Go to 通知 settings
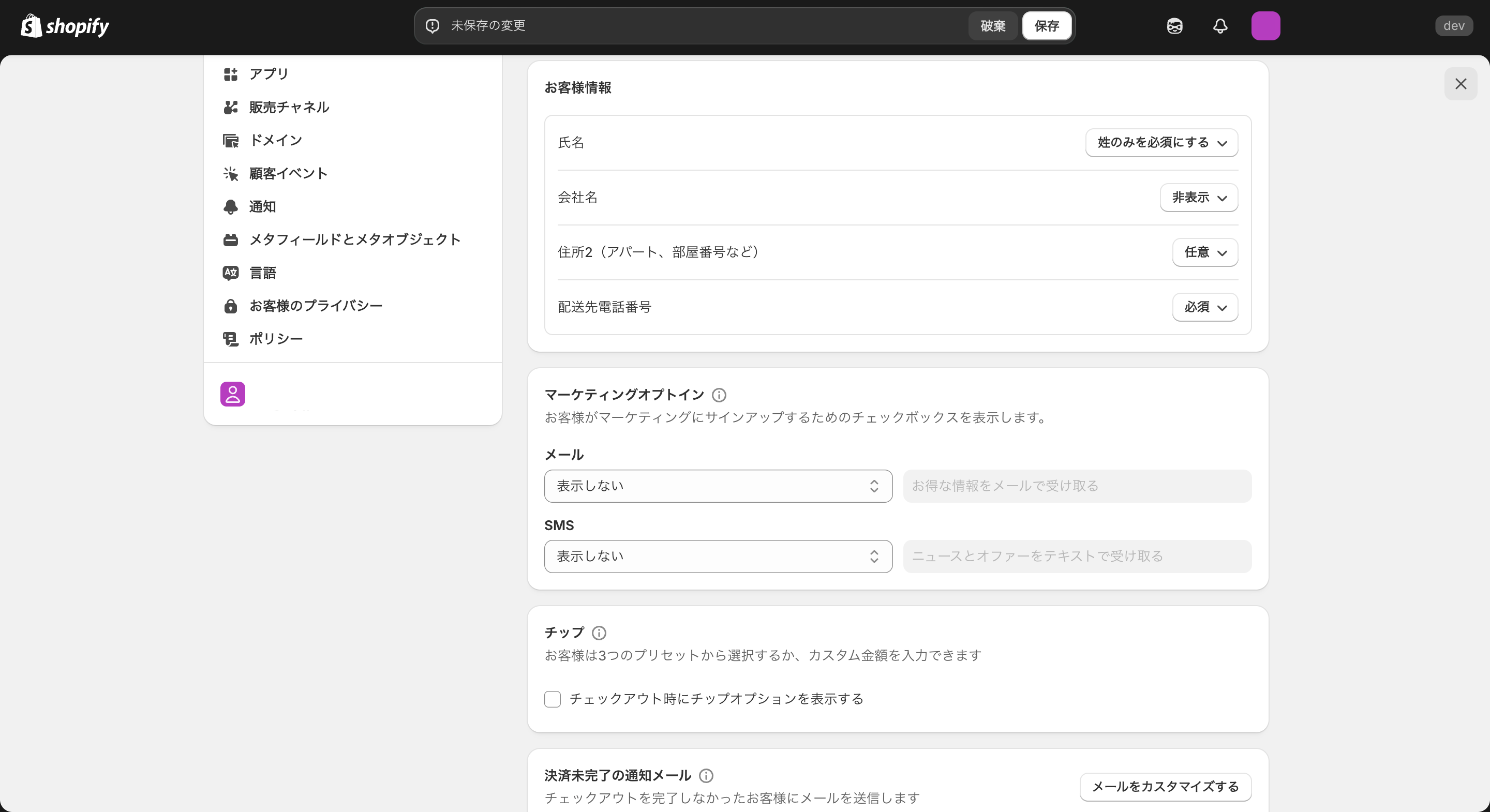The width and height of the screenshot is (1490, 812). pyautogui.click(x=263, y=206)
